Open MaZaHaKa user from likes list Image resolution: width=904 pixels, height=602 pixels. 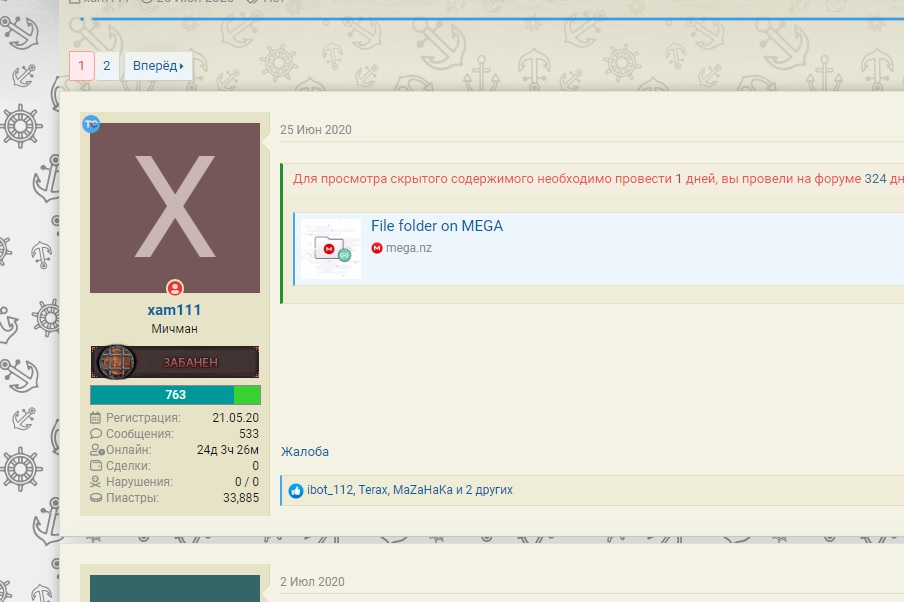(x=423, y=490)
